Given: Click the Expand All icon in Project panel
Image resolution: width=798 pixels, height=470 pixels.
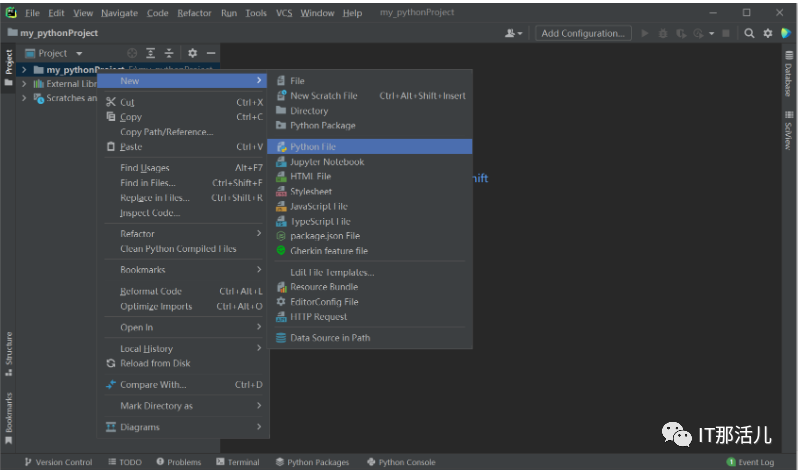Looking at the screenshot, I should (x=150, y=53).
